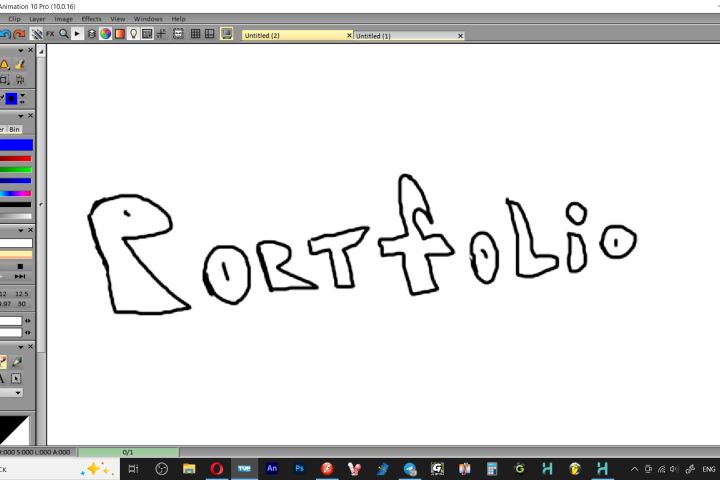Click the upper frame number input field

pos(11,321)
